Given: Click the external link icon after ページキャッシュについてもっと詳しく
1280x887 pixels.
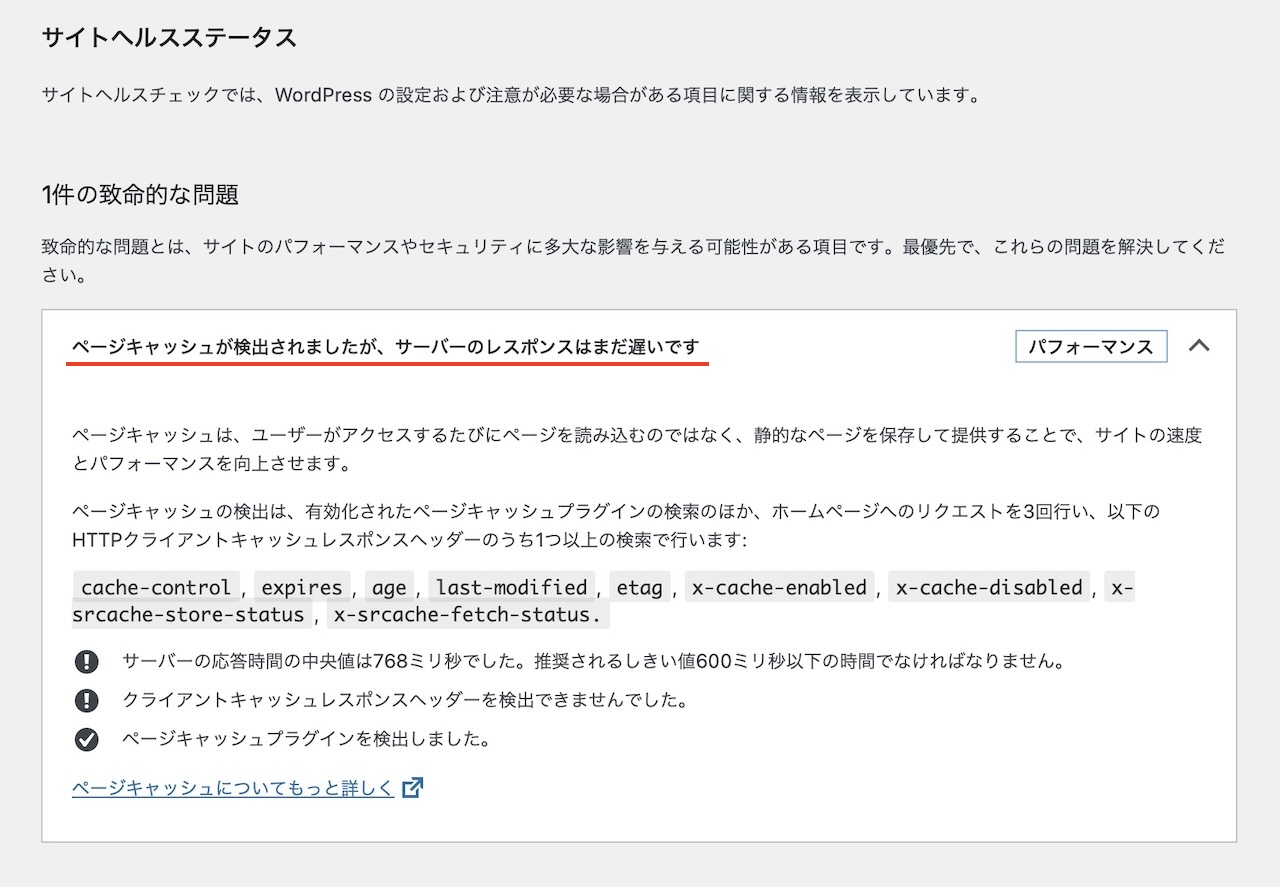Looking at the screenshot, I should (412, 788).
